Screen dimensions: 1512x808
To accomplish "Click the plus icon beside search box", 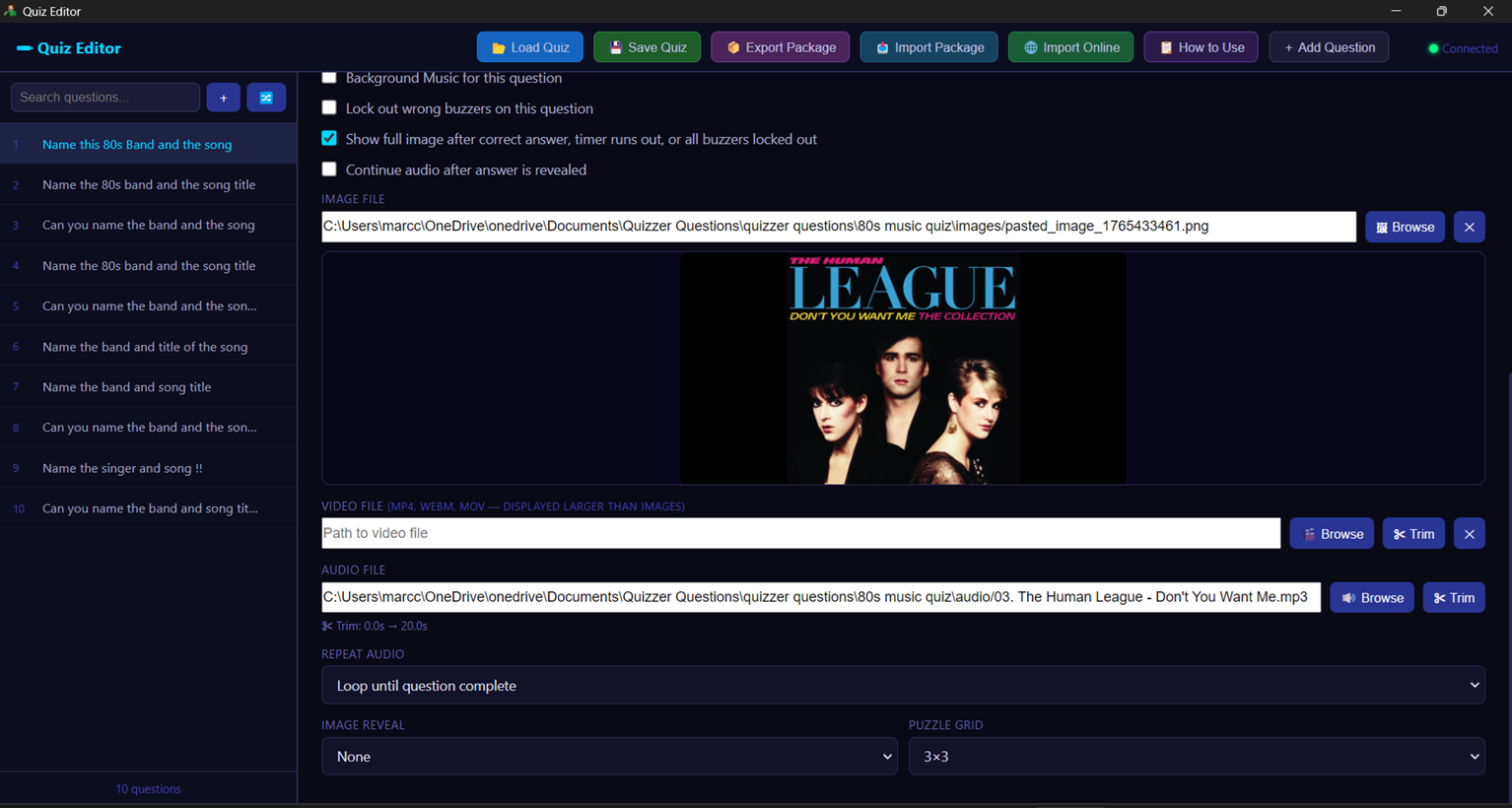I will click(x=224, y=98).
